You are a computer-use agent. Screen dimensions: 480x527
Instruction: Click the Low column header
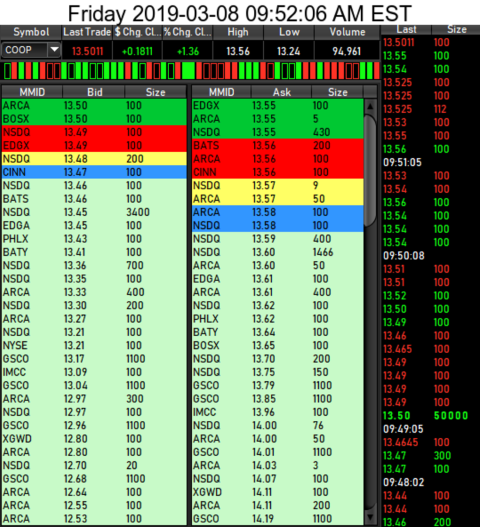click(x=289, y=32)
